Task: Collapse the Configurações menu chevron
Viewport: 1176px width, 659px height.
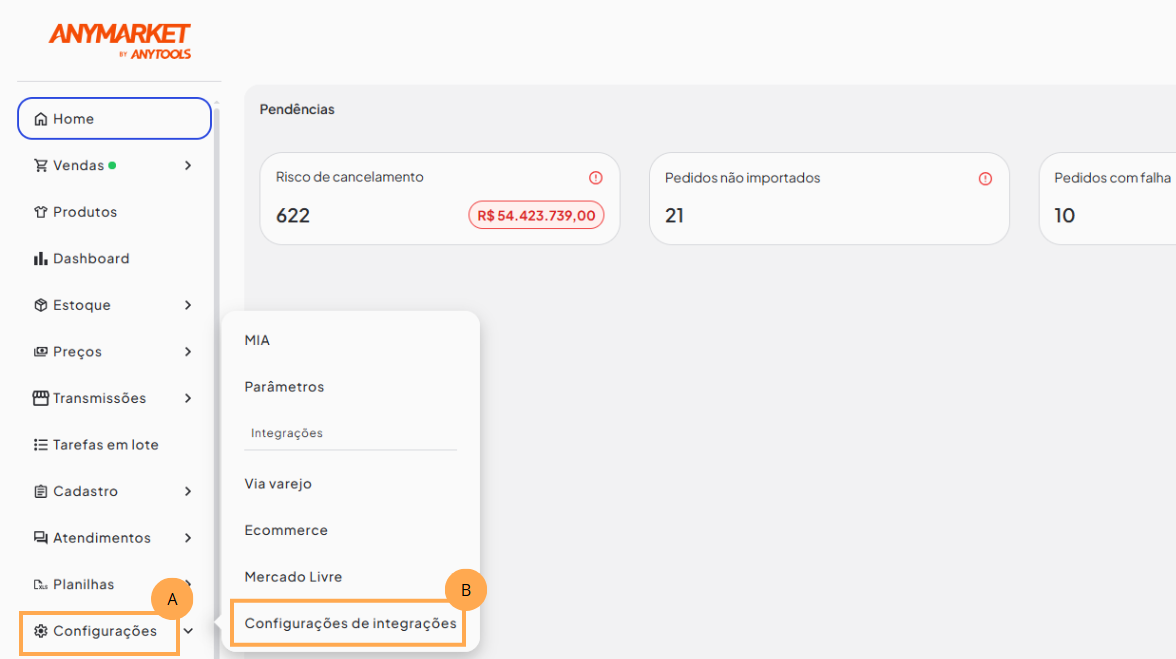Action: click(188, 631)
